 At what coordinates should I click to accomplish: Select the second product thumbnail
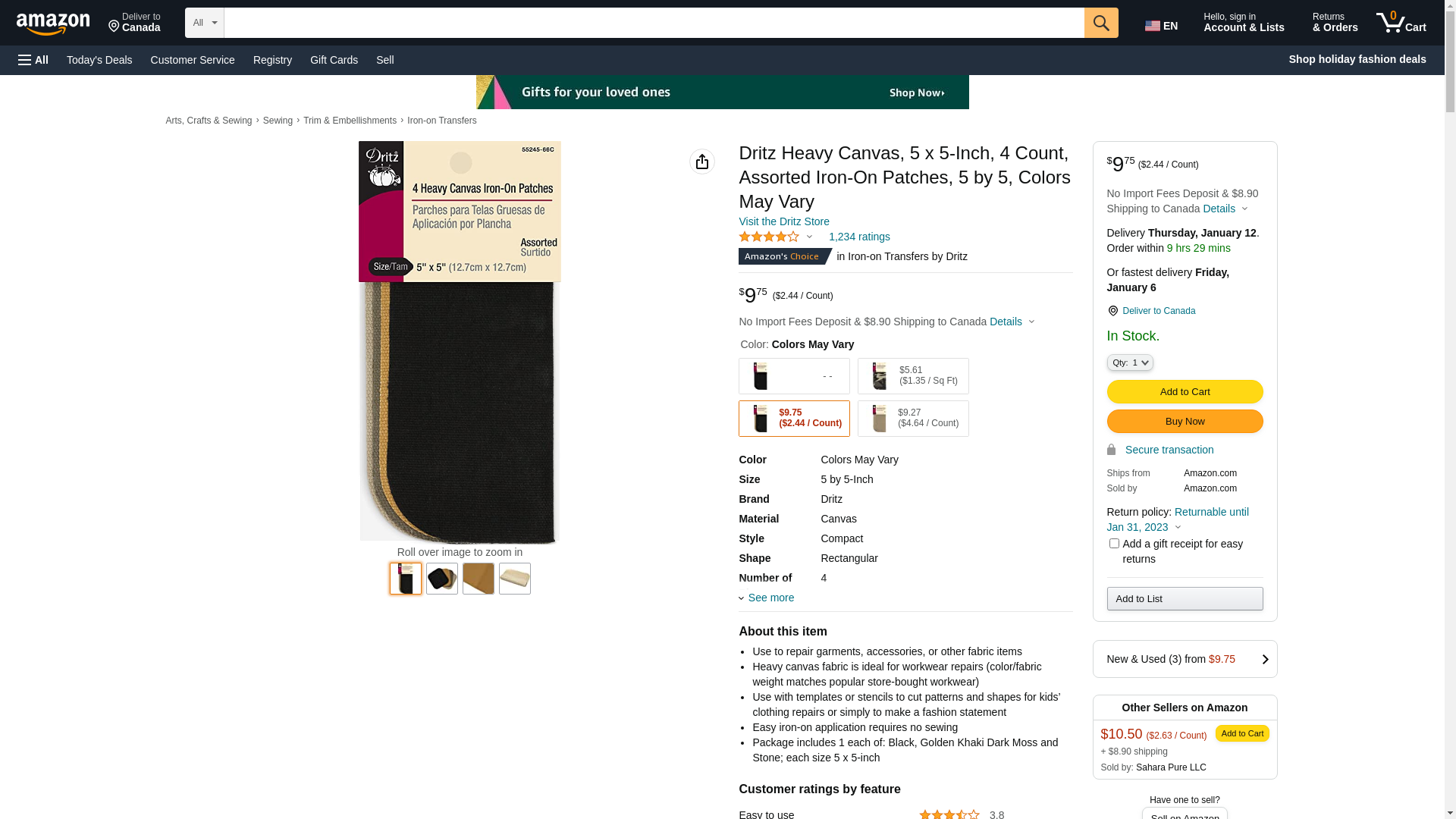tap(442, 579)
